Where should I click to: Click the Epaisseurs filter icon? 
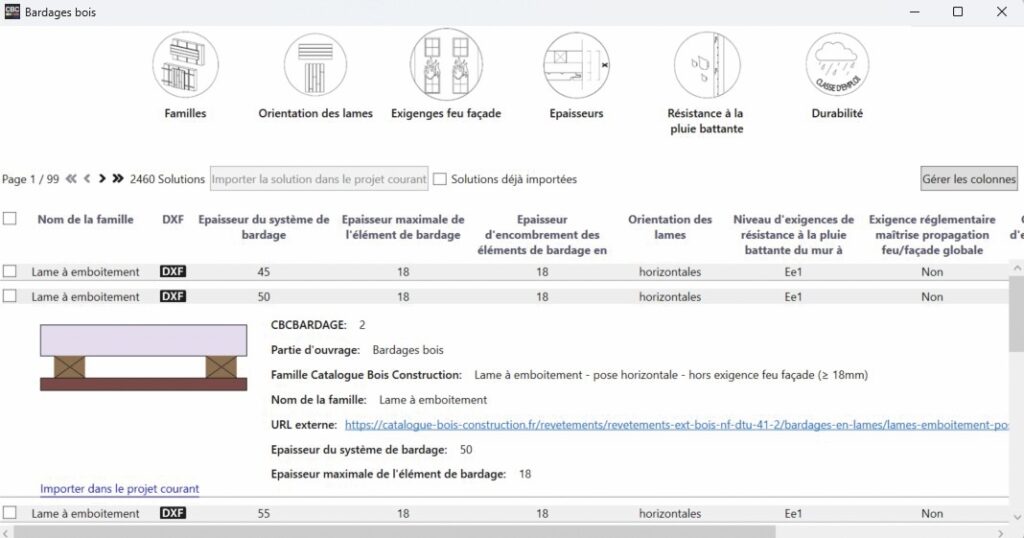click(x=576, y=64)
